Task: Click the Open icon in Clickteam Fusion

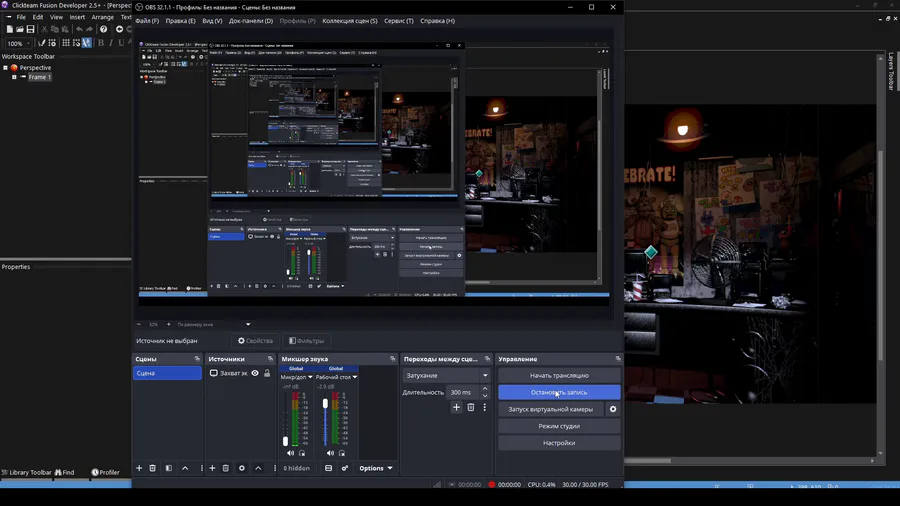Action: click(20, 29)
